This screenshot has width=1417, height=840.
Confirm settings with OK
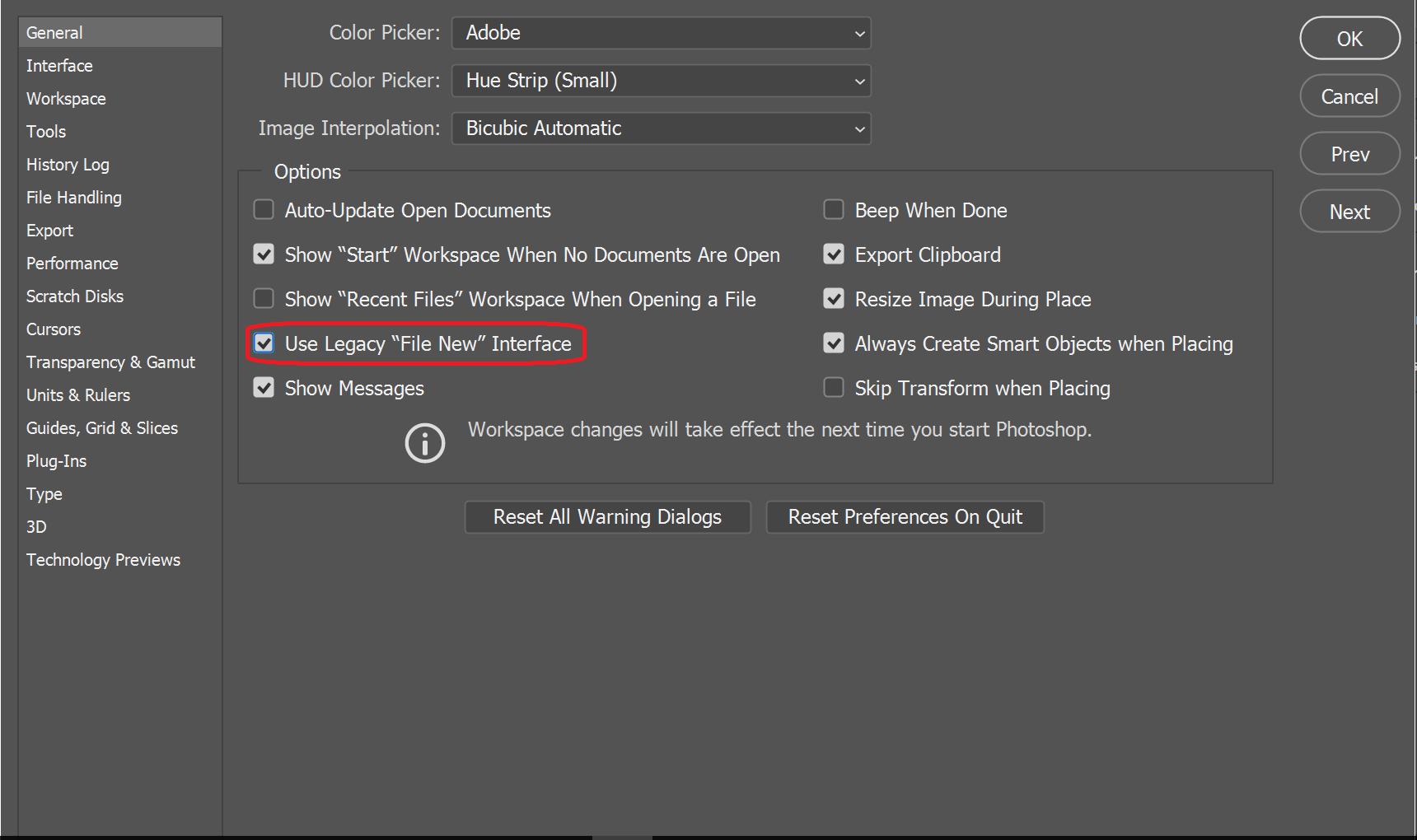(x=1349, y=38)
